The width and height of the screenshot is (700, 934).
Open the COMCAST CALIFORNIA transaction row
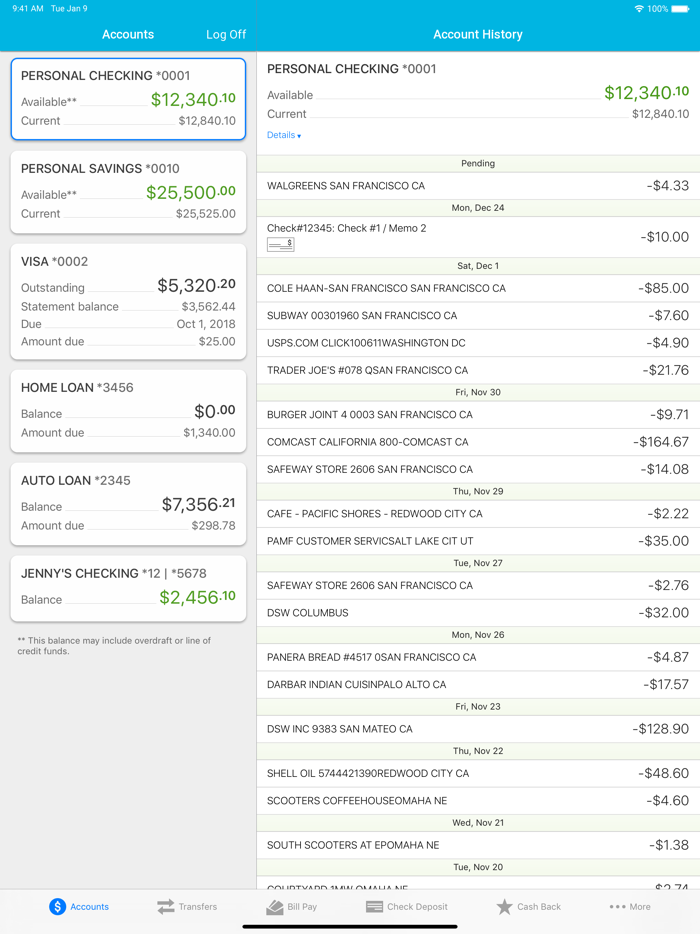click(x=478, y=441)
